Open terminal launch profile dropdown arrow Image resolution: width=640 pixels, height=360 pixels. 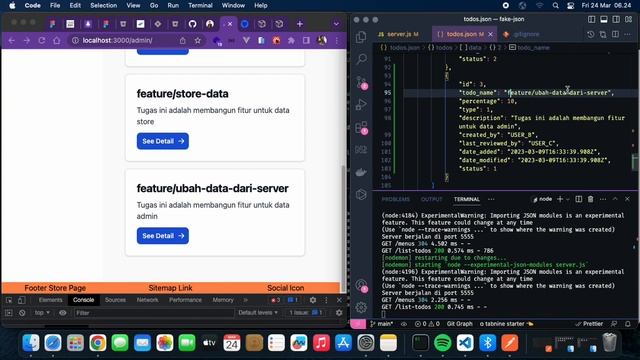tap(568, 199)
